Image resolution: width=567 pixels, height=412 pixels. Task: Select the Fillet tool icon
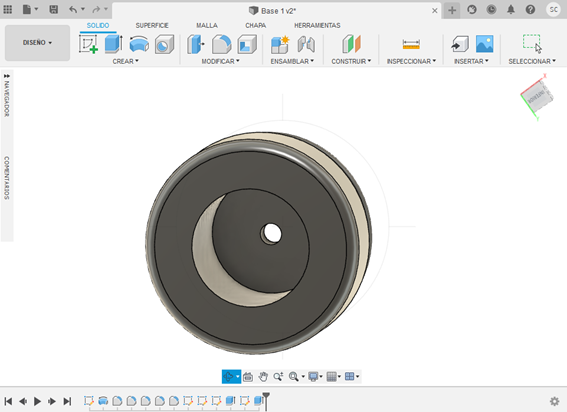coord(221,44)
